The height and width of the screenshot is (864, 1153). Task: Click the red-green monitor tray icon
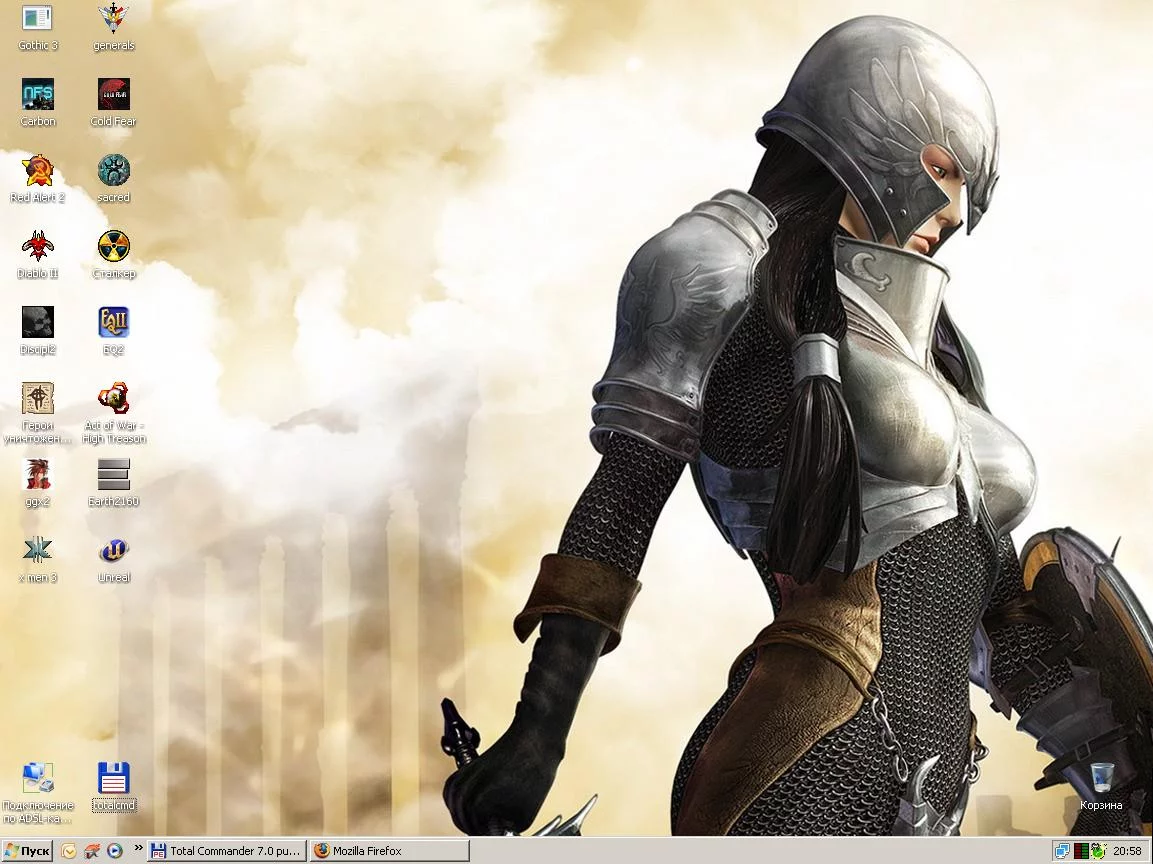(x=1081, y=851)
